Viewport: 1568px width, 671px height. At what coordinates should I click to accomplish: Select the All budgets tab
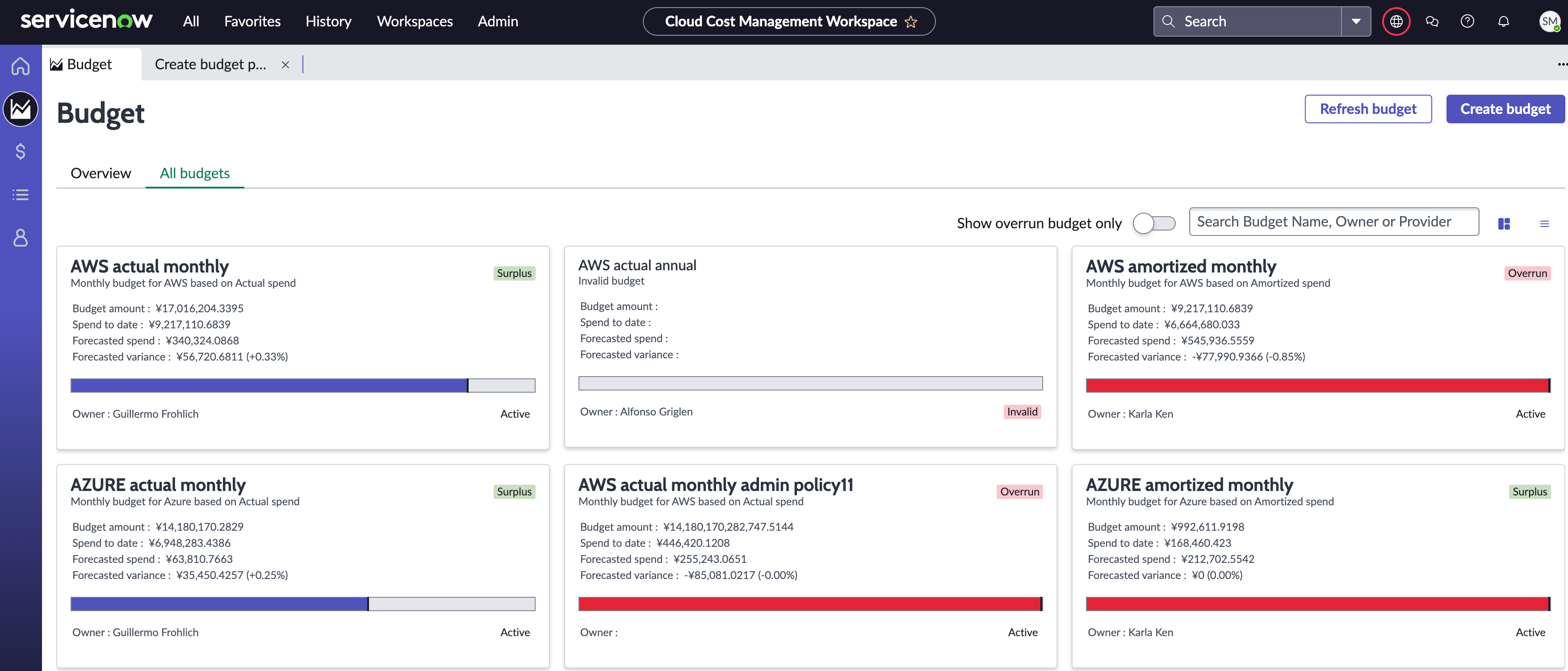click(x=195, y=173)
